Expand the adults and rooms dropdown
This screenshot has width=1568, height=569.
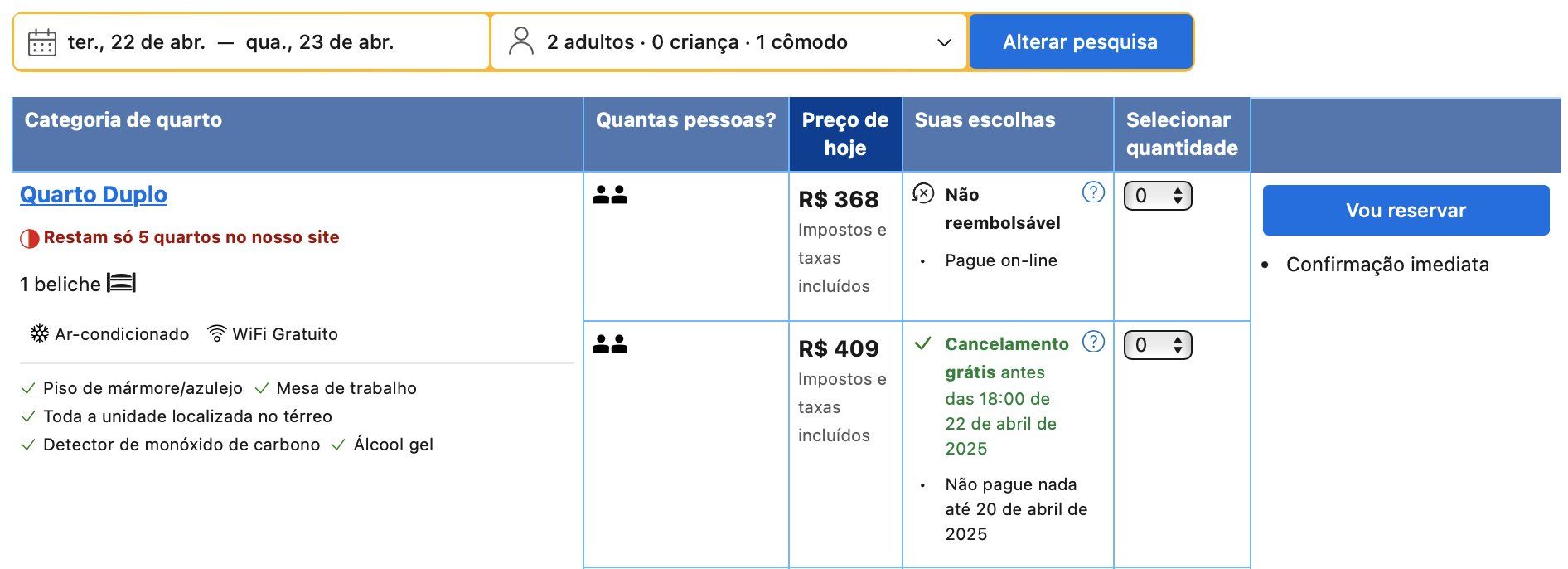coord(729,41)
